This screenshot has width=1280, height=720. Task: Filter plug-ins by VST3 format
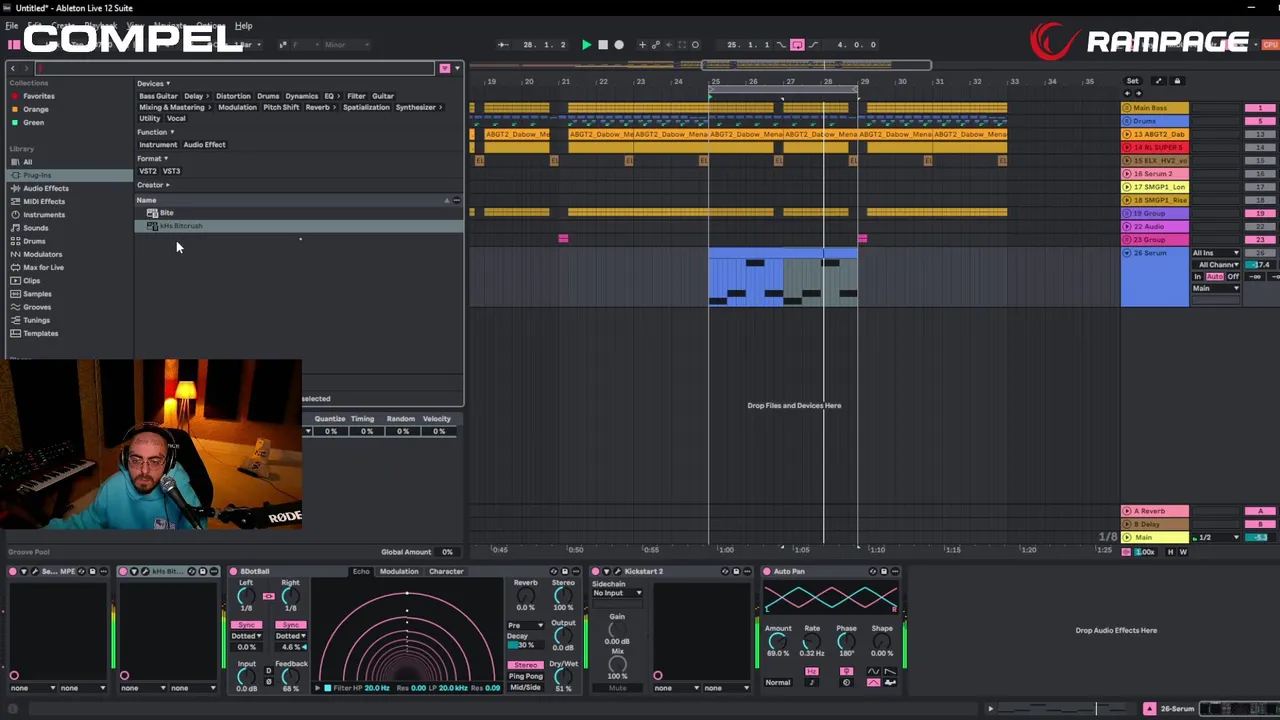pos(172,171)
